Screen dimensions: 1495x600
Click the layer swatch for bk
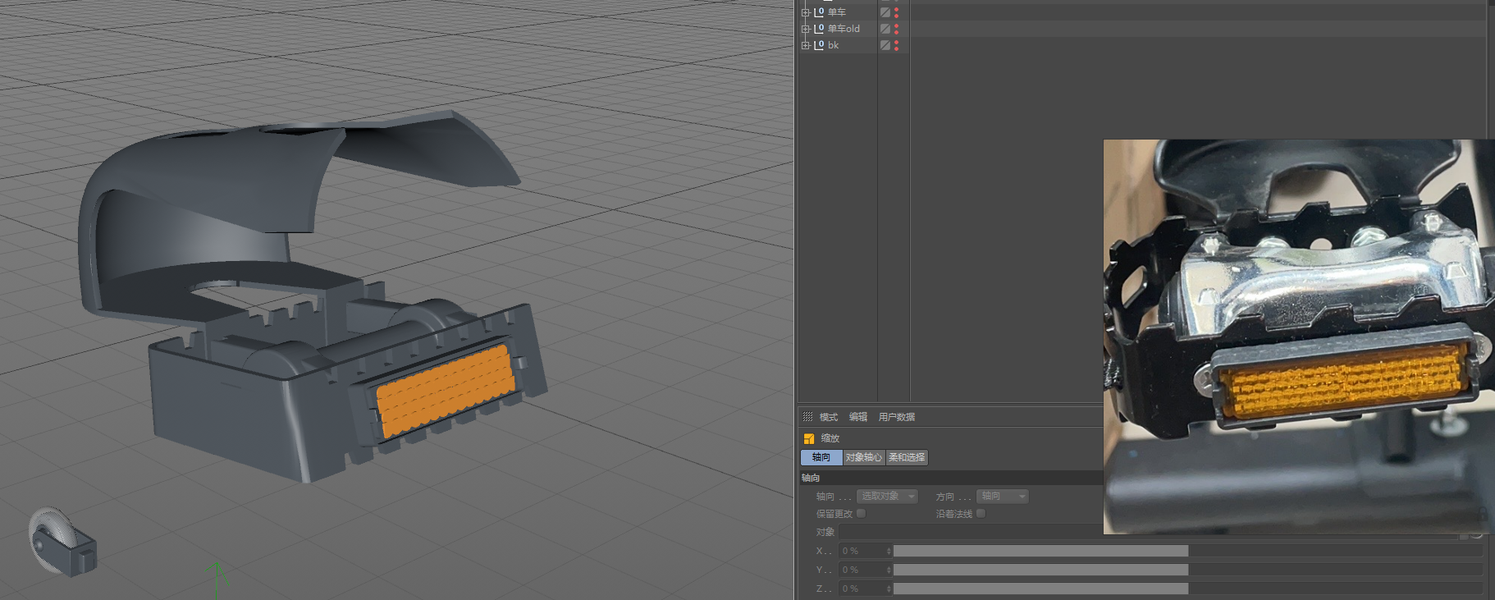point(885,46)
